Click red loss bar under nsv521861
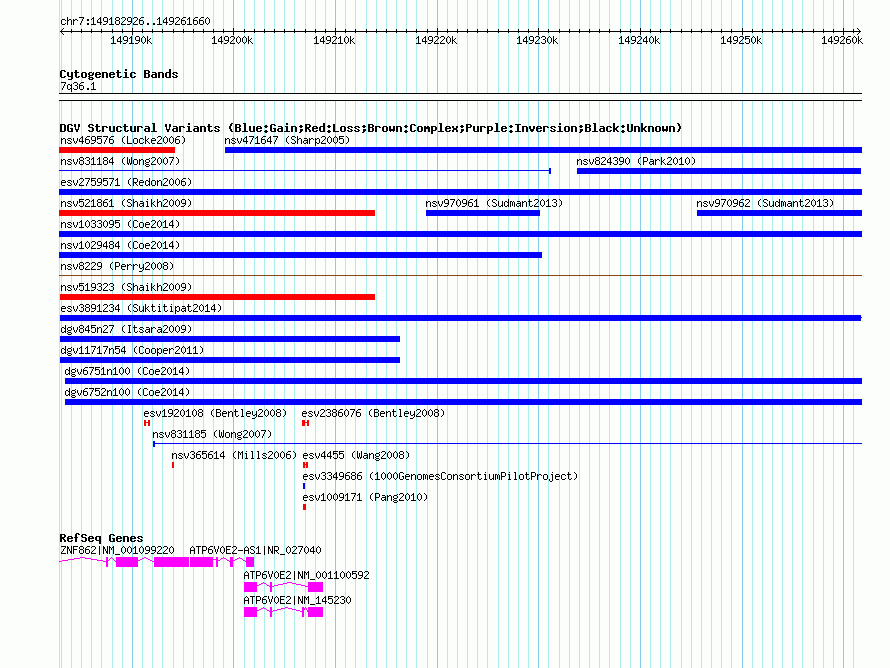 pyautogui.click(x=217, y=213)
